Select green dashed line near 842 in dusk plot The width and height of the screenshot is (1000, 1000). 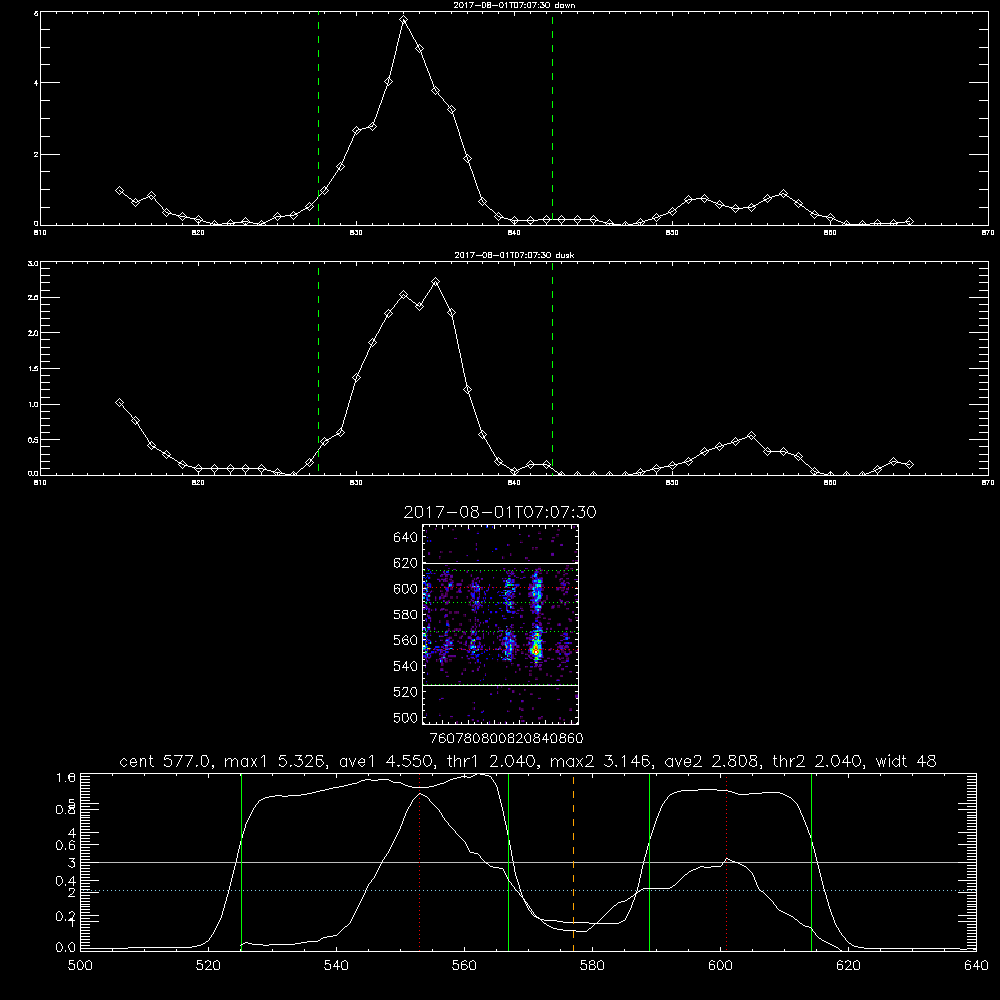[x=552, y=369]
